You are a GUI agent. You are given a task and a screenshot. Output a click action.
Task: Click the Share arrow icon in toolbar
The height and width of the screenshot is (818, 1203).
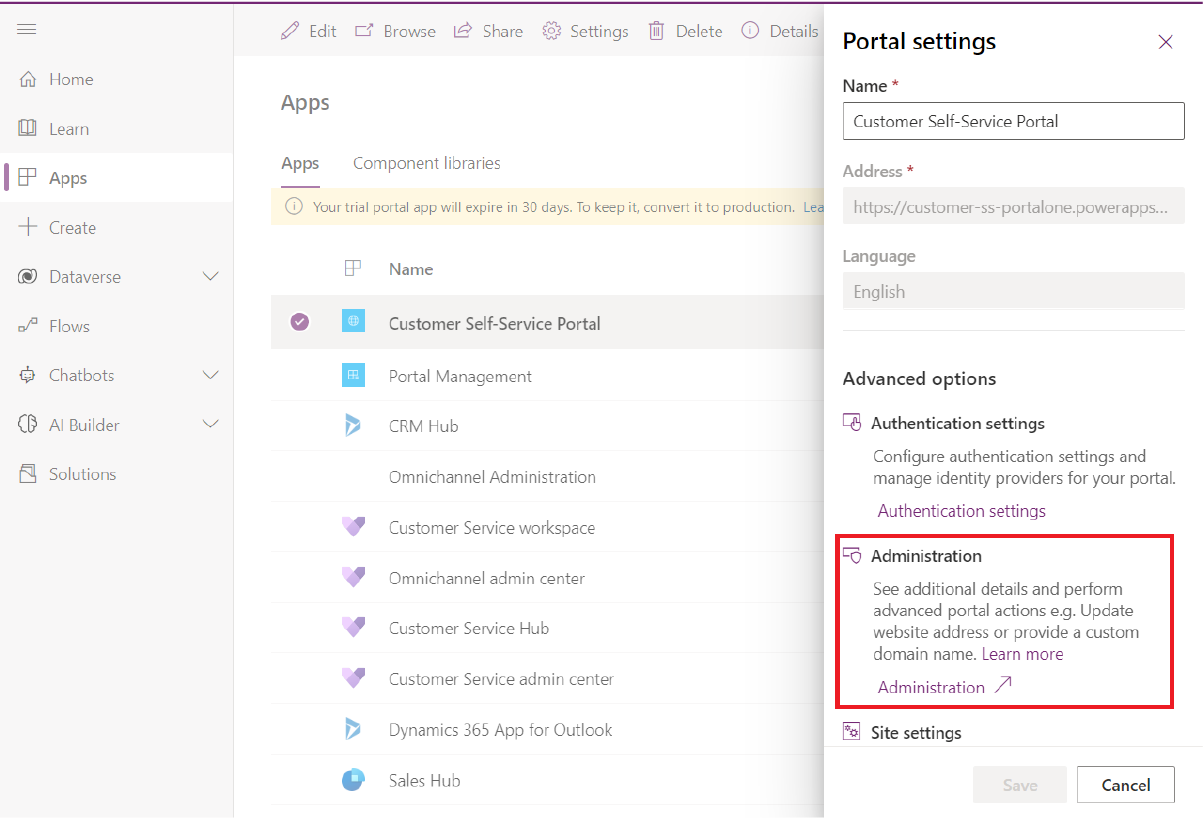pyautogui.click(x=463, y=31)
